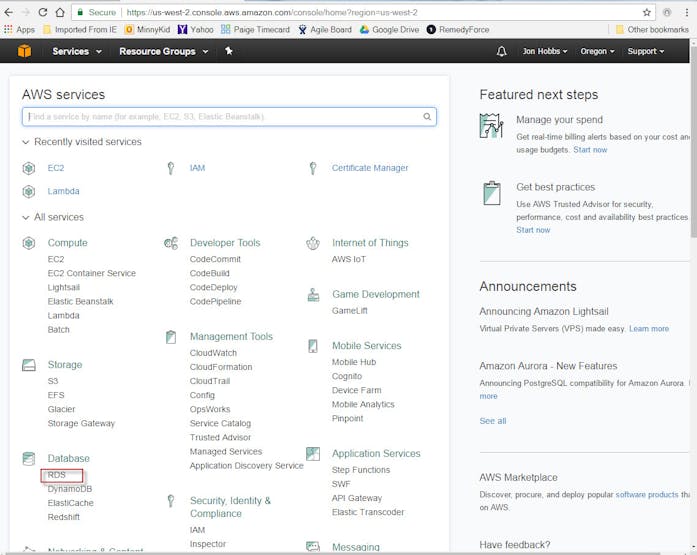Open Trusted Advisor under Management Tools
Viewport: 697px width, 555px height.
coord(220,438)
